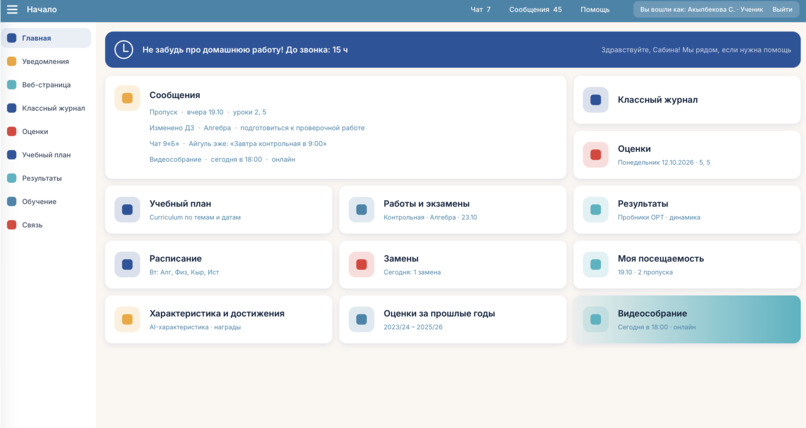Open Сообщения 45 in the top bar

[x=535, y=9]
